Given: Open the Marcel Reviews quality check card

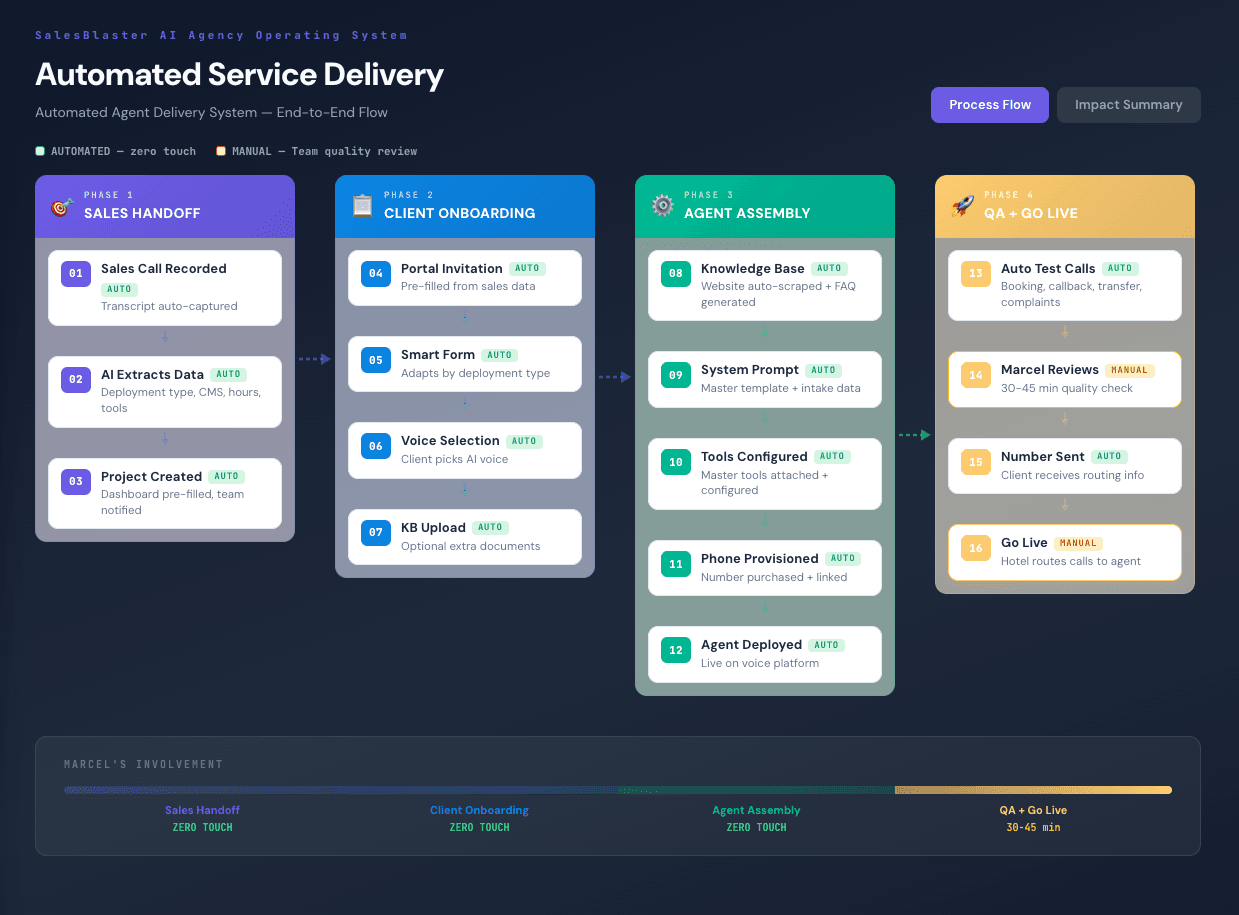Looking at the screenshot, I should point(1063,379).
